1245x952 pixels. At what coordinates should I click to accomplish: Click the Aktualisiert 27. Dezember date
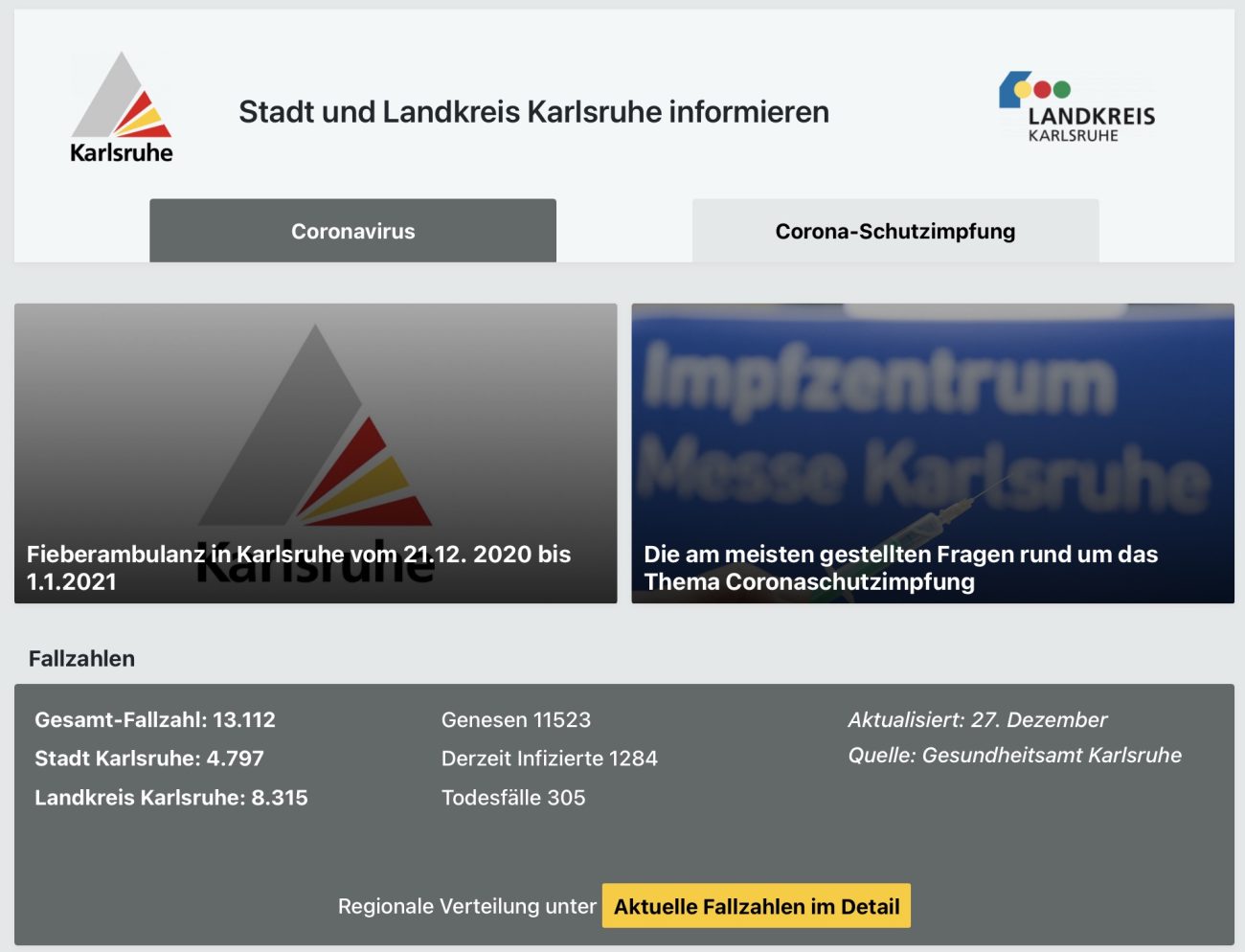pos(977,719)
